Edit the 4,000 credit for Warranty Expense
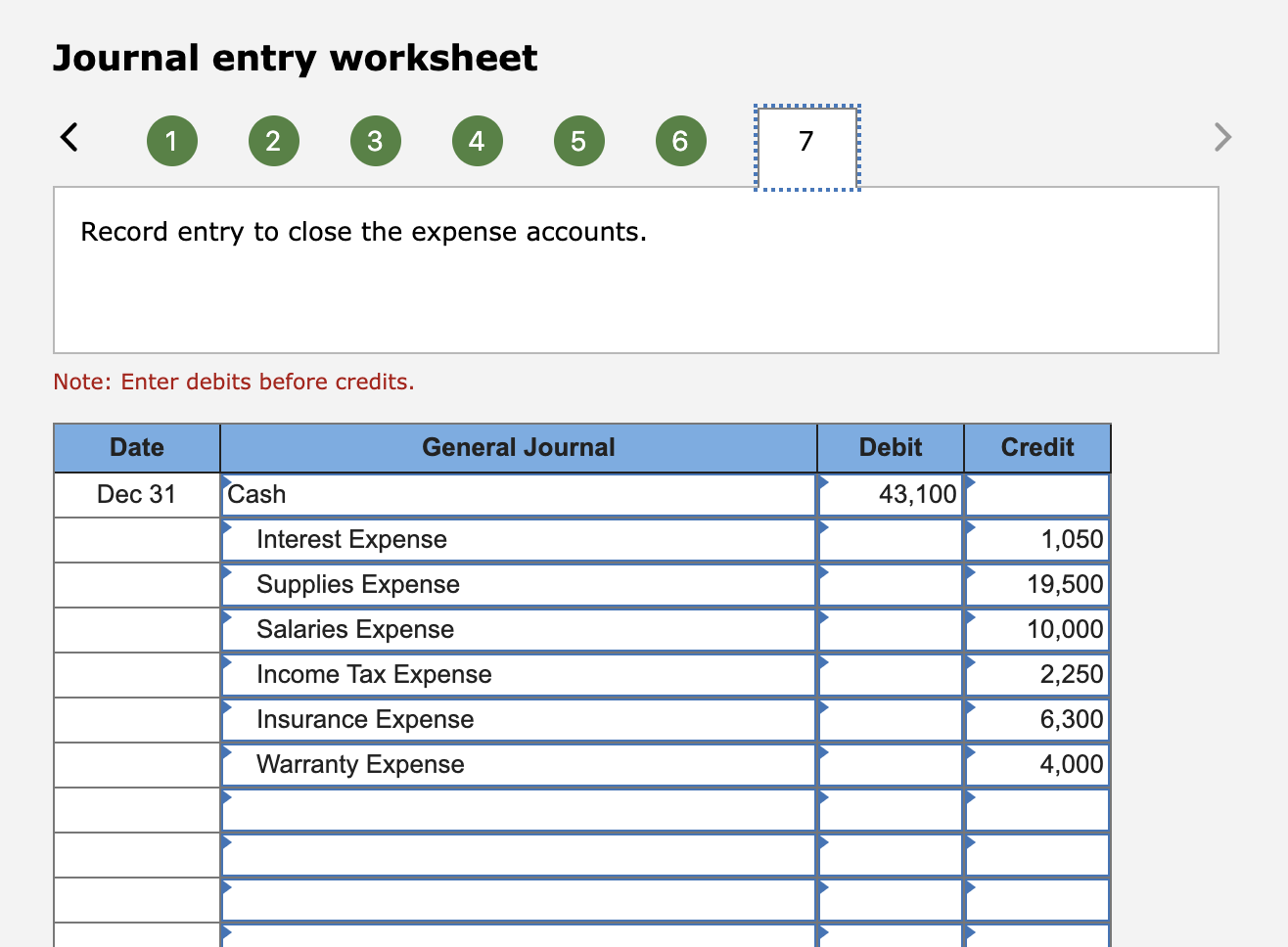 coord(1037,765)
